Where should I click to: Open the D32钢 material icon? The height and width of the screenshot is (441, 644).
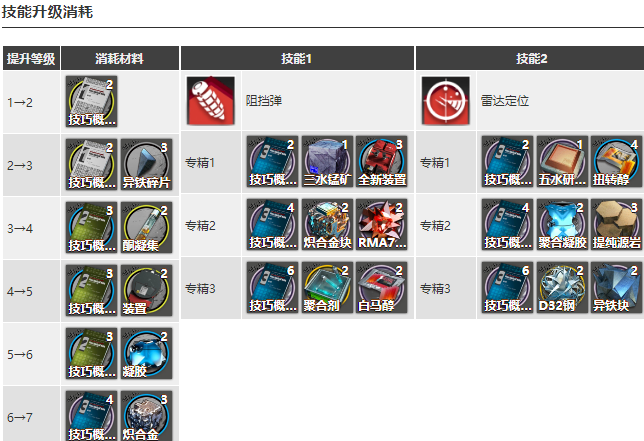562,287
